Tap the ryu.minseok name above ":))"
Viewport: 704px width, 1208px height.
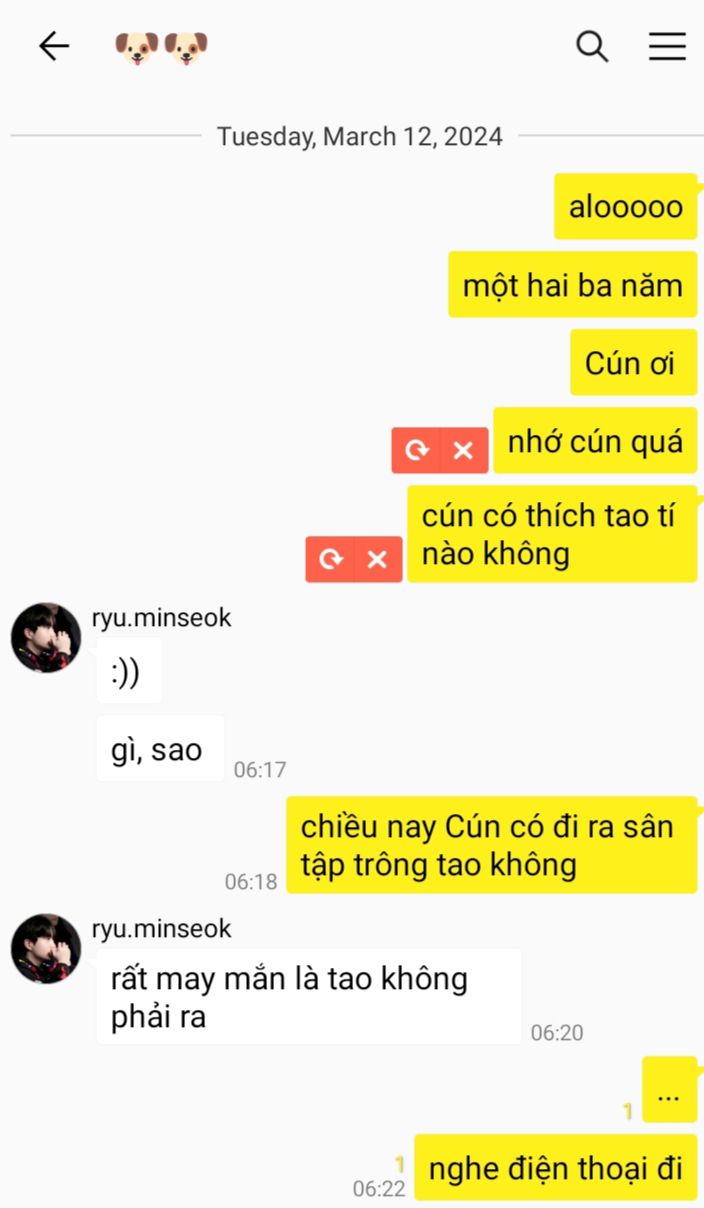tap(161, 618)
